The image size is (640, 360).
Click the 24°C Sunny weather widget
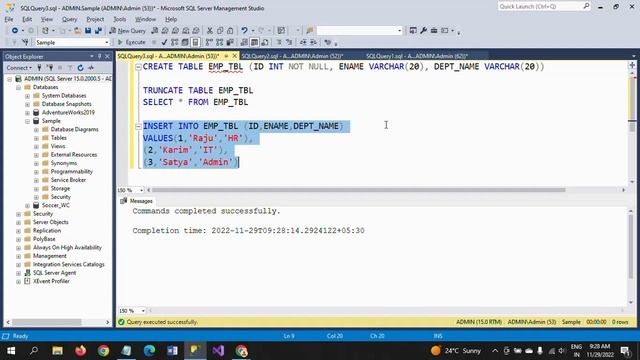coord(456,351)
